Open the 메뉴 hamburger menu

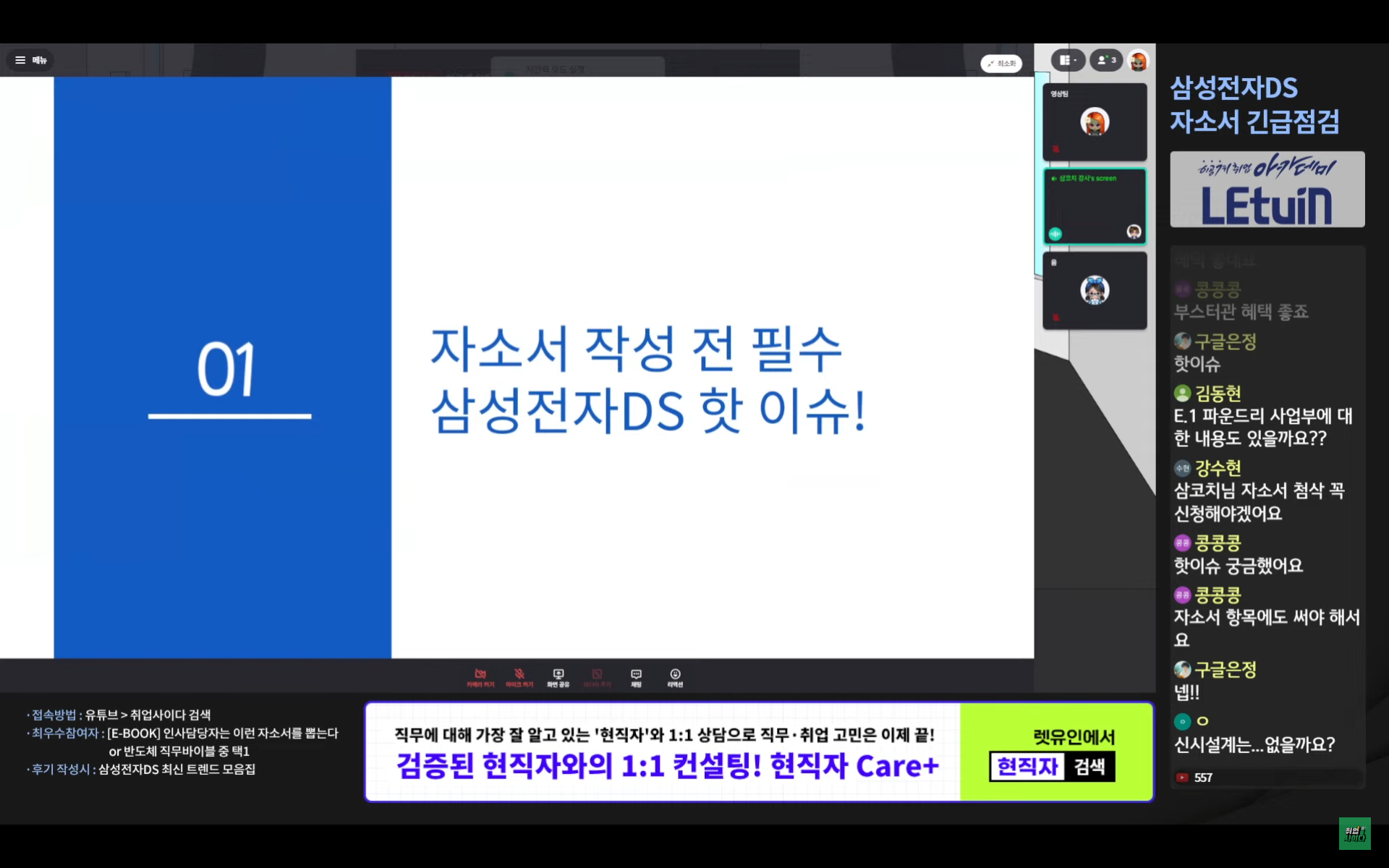point(30,60)
